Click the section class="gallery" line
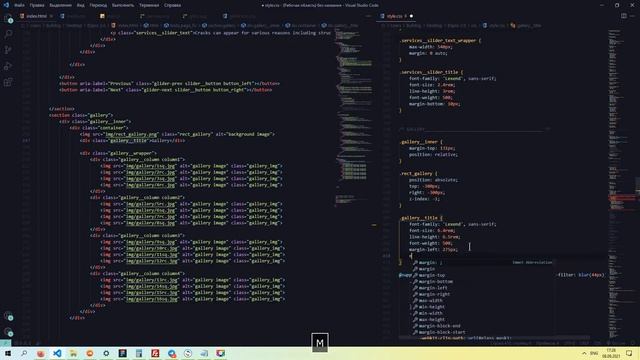Image resolution: width=640 pixels, height=360 pixels. [x=81, y=115]
